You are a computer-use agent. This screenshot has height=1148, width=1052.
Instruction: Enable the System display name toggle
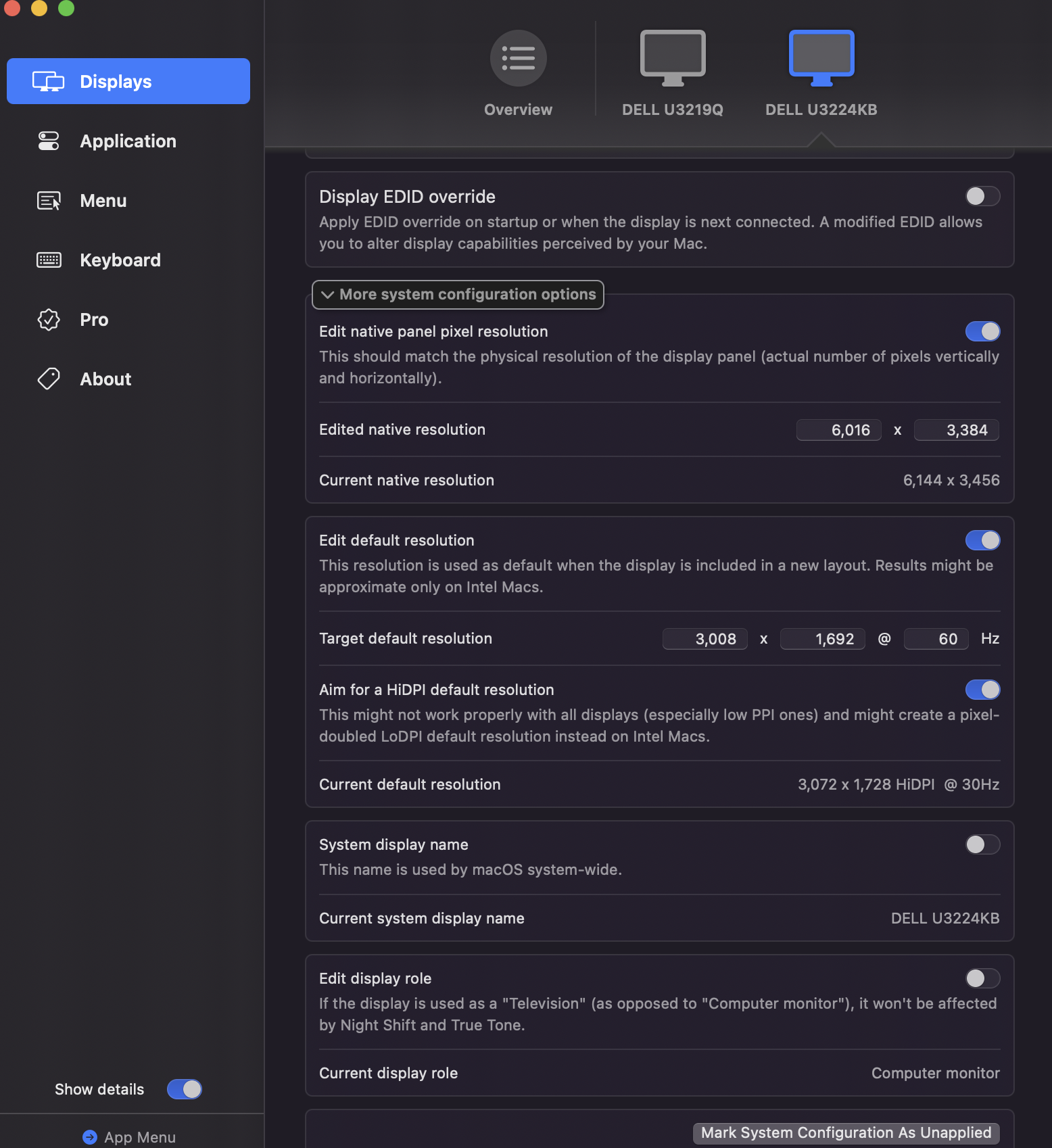point(982,845)
